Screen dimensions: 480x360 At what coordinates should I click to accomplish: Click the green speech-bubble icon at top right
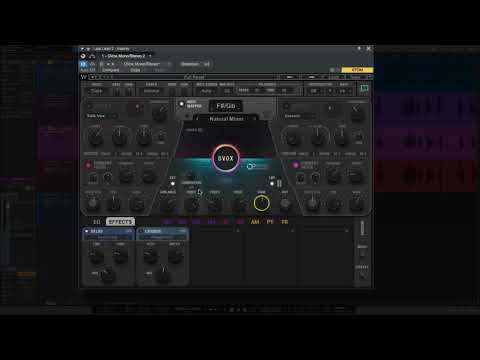(x=364, y=88)
